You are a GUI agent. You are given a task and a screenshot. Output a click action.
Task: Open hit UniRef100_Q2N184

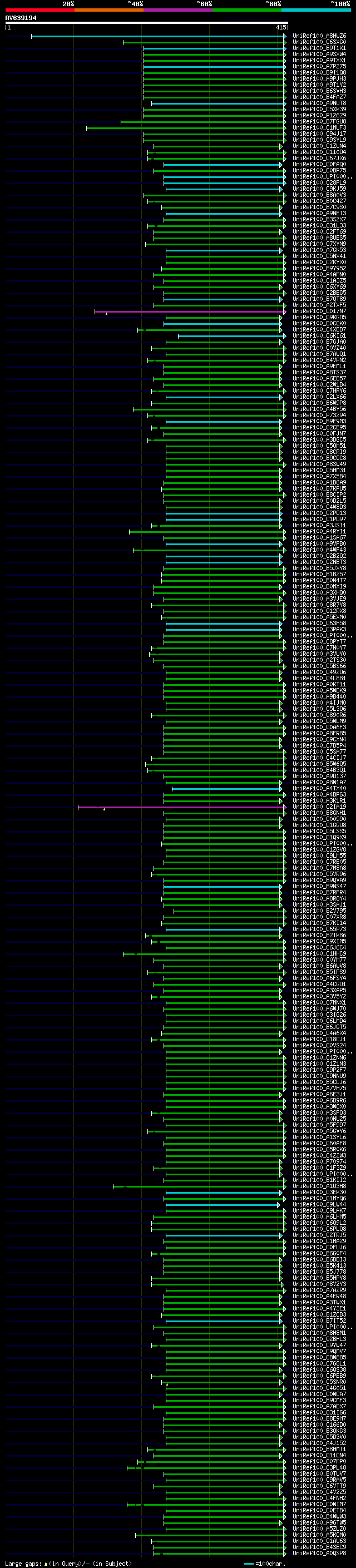319,385
